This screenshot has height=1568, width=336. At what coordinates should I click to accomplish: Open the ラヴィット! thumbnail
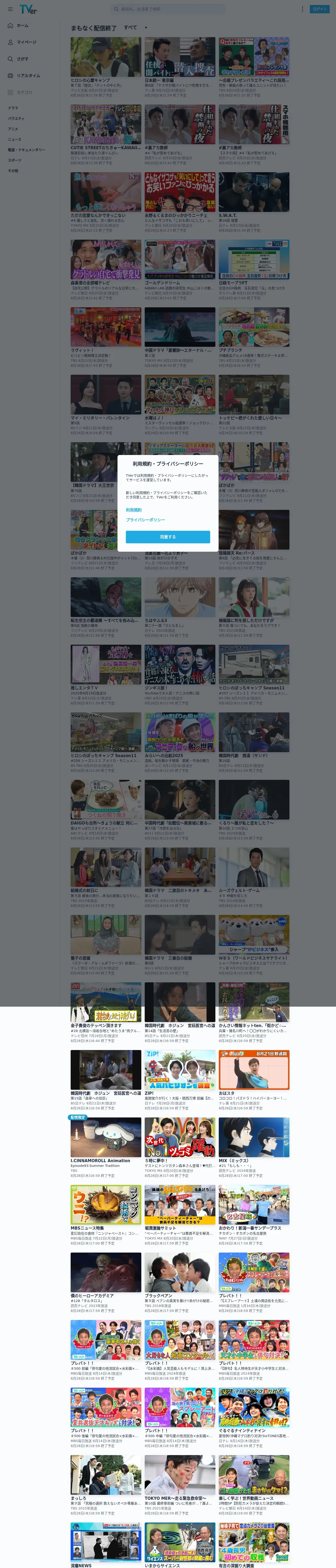tap(105, 327)
